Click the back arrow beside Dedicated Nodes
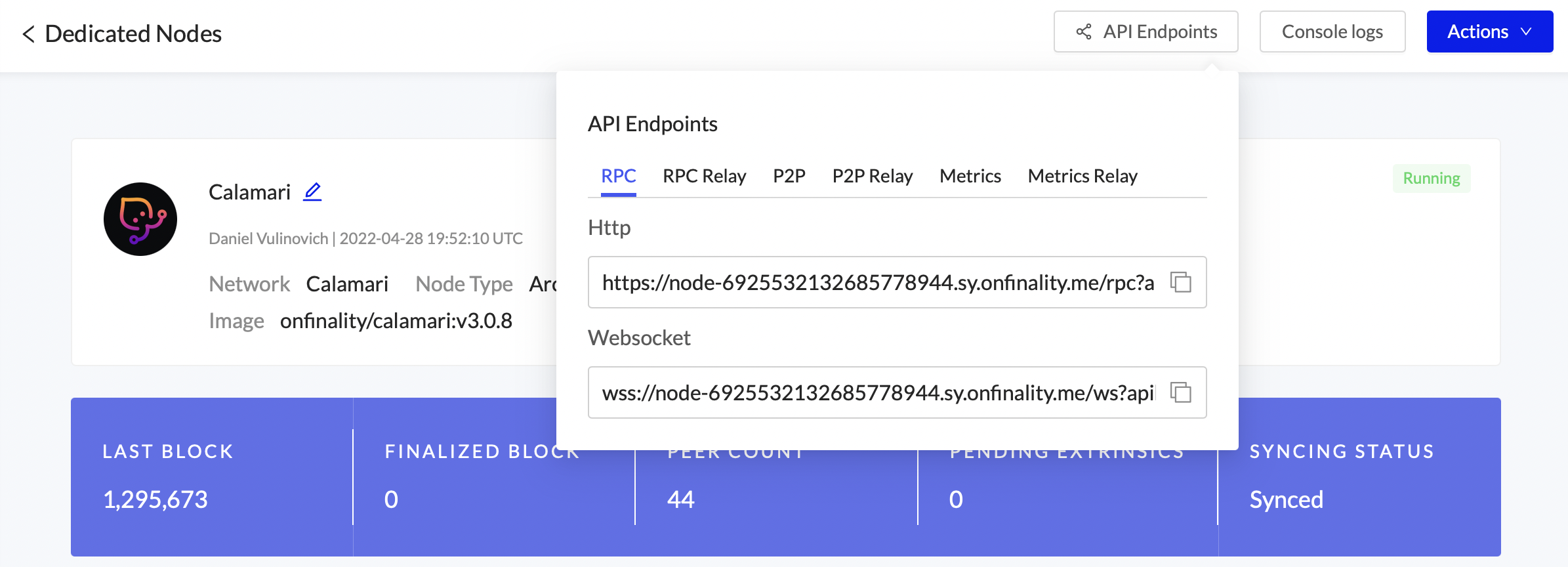The width and height of the screenshot is (1568, 567). point(28,34)
